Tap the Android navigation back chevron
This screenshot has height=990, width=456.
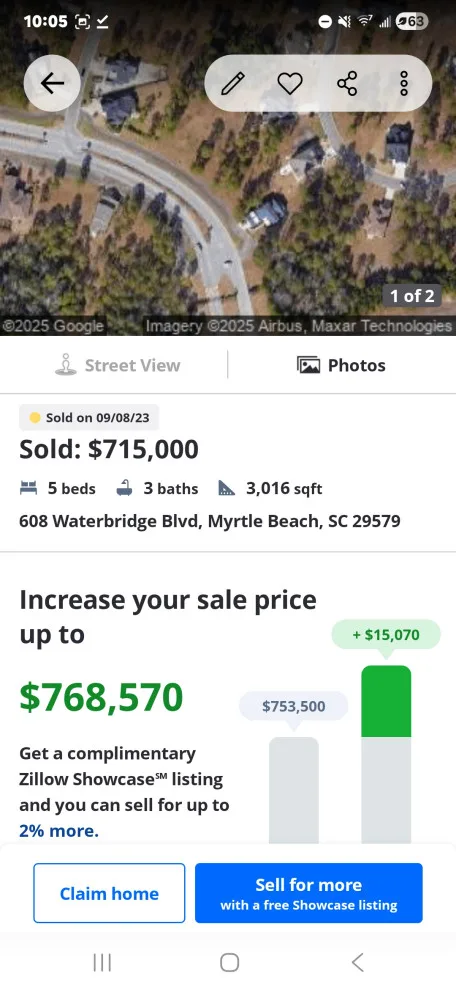[357, 962]
